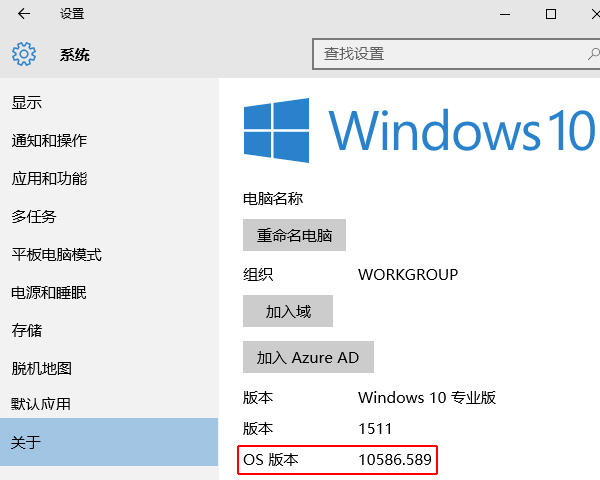The image size is (600, 480).
Task: Click the 设置 window title
Action: [x=72, y=14]
